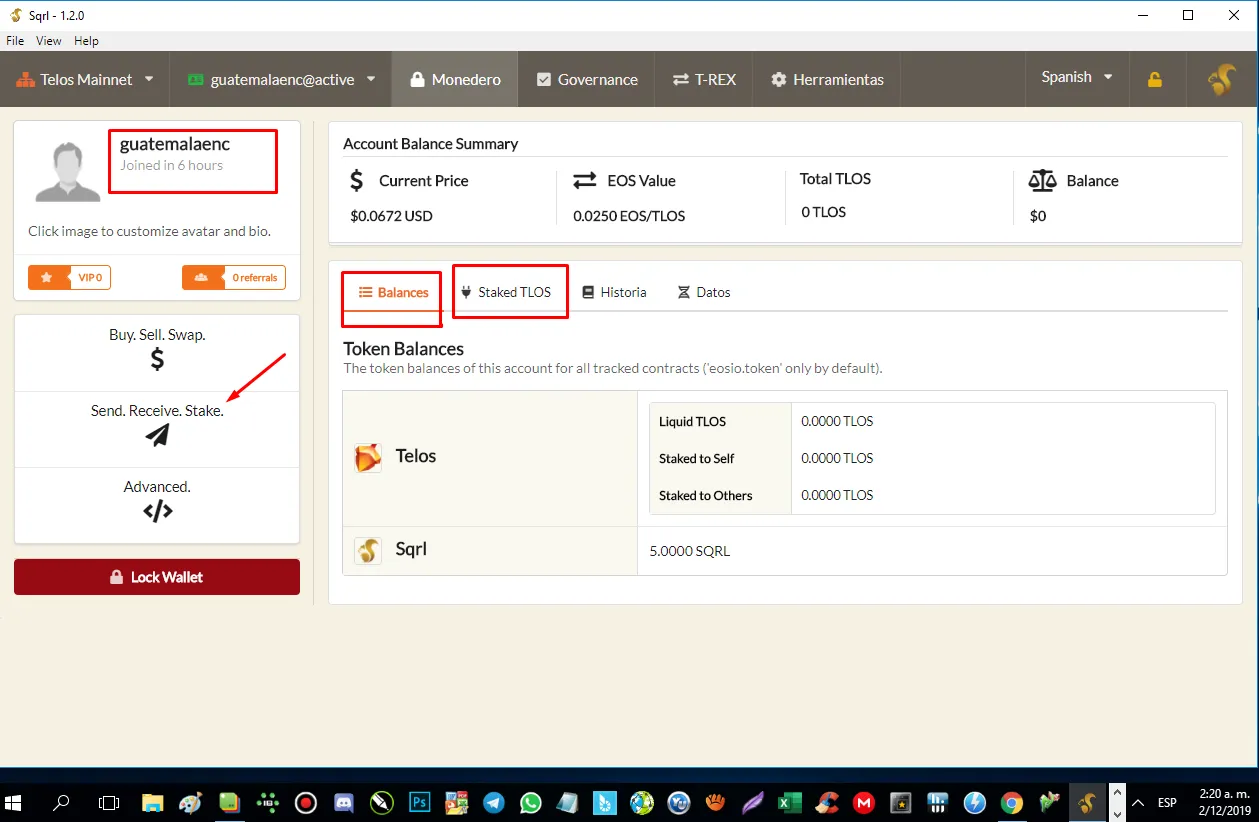Click the 5.0000 SQRL balance value

click(x=689, y=551)
